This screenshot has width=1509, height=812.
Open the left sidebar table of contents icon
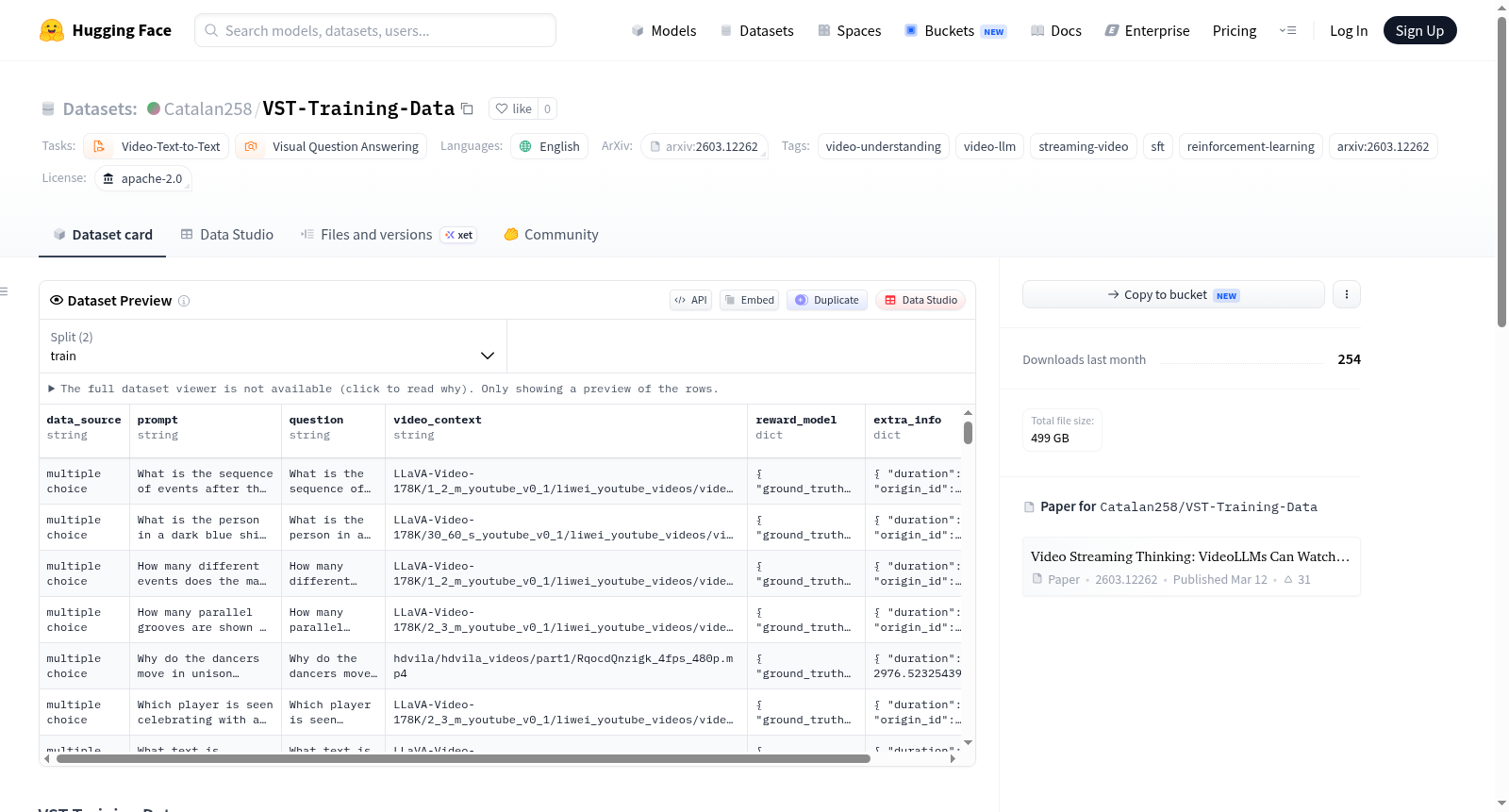point(4,291)
